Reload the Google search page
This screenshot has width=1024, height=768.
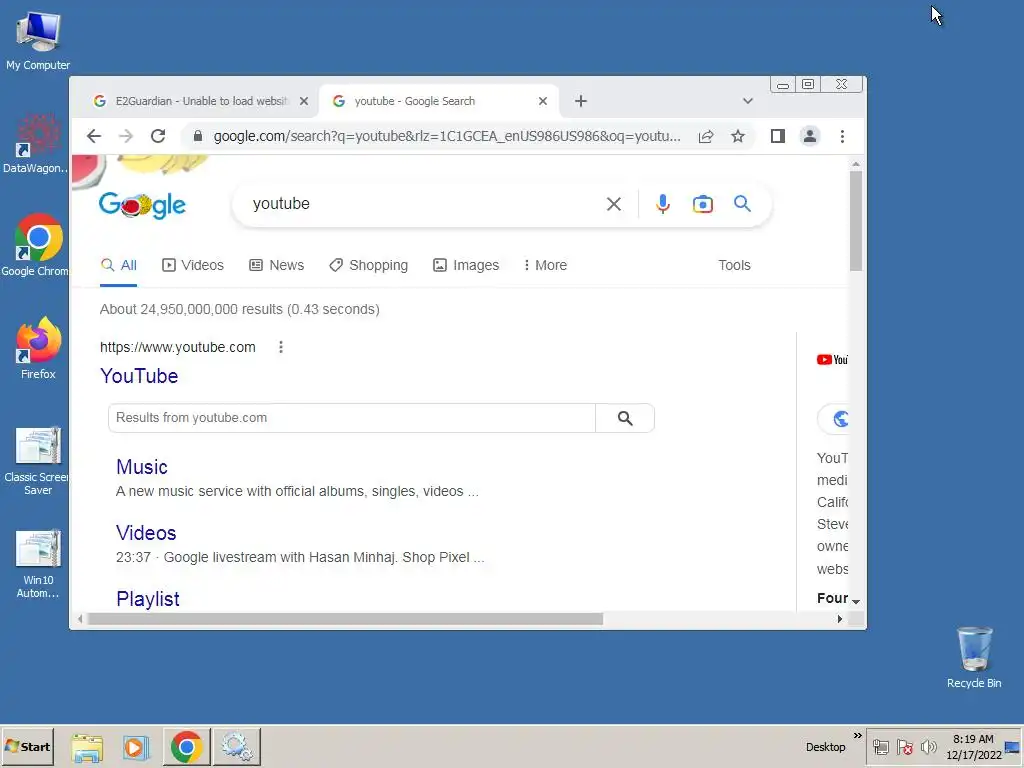click(x=158, y=136)
